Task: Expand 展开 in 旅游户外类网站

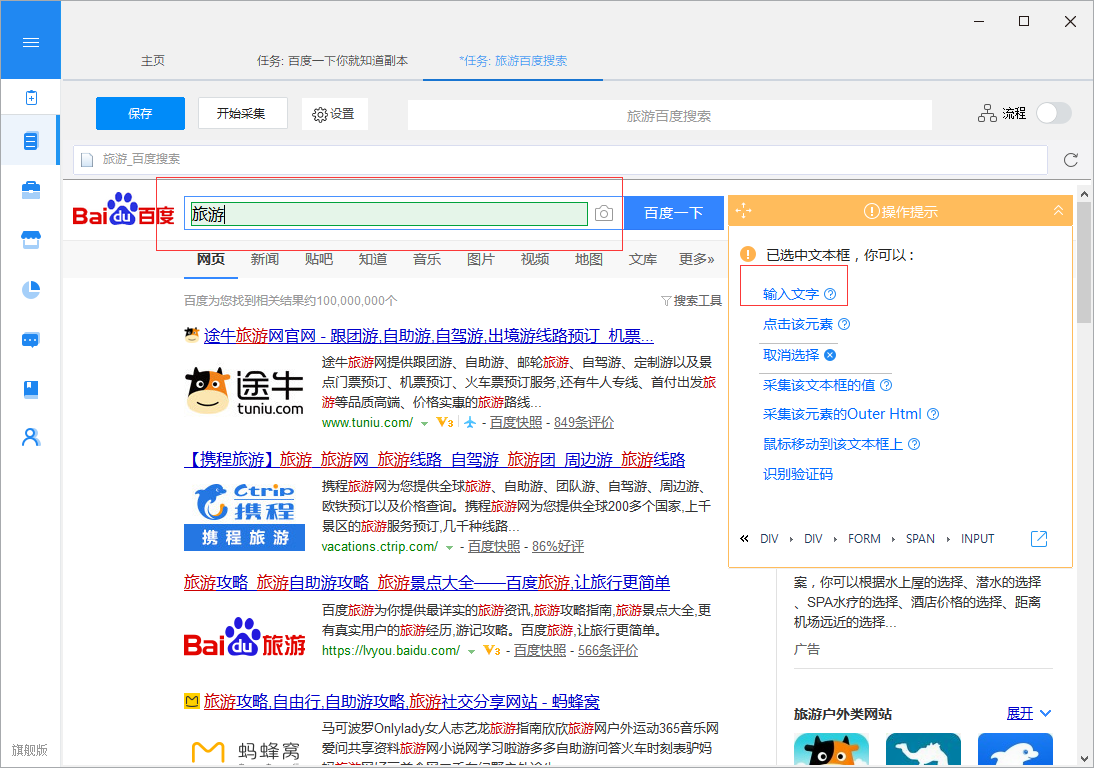Action: click(x=1028, y=714)
